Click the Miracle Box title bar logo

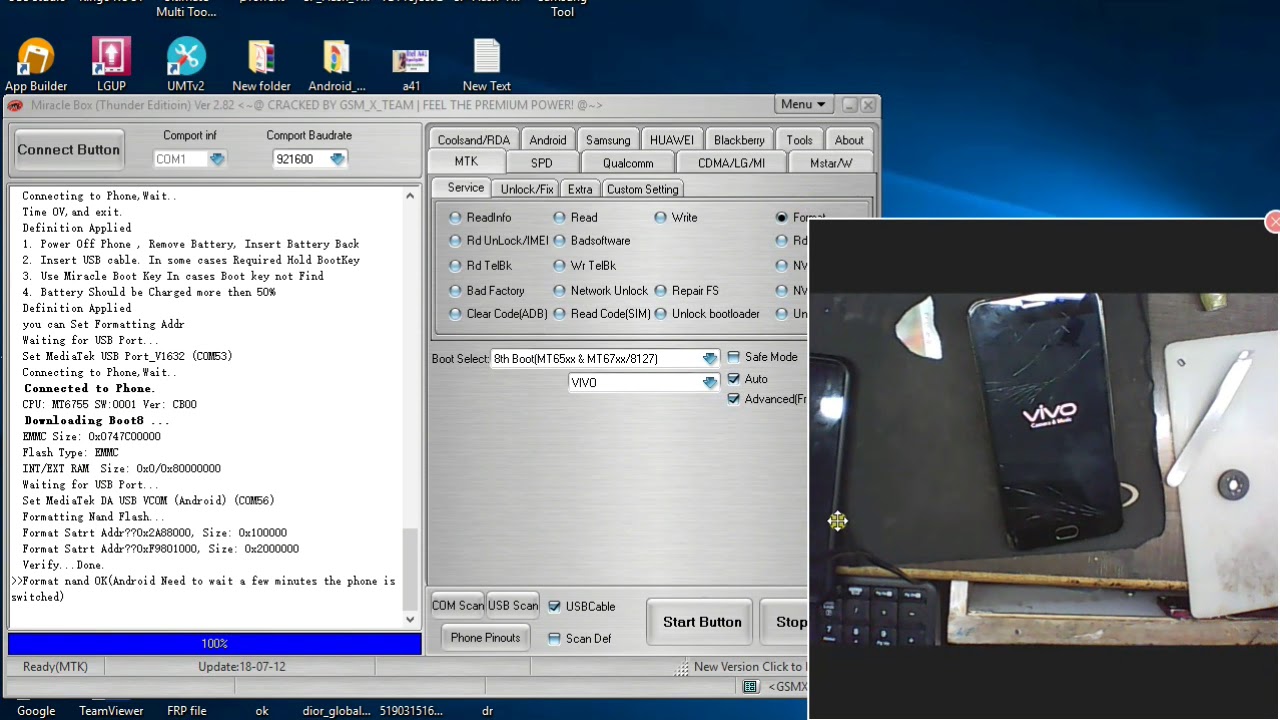tap(15, 105)
